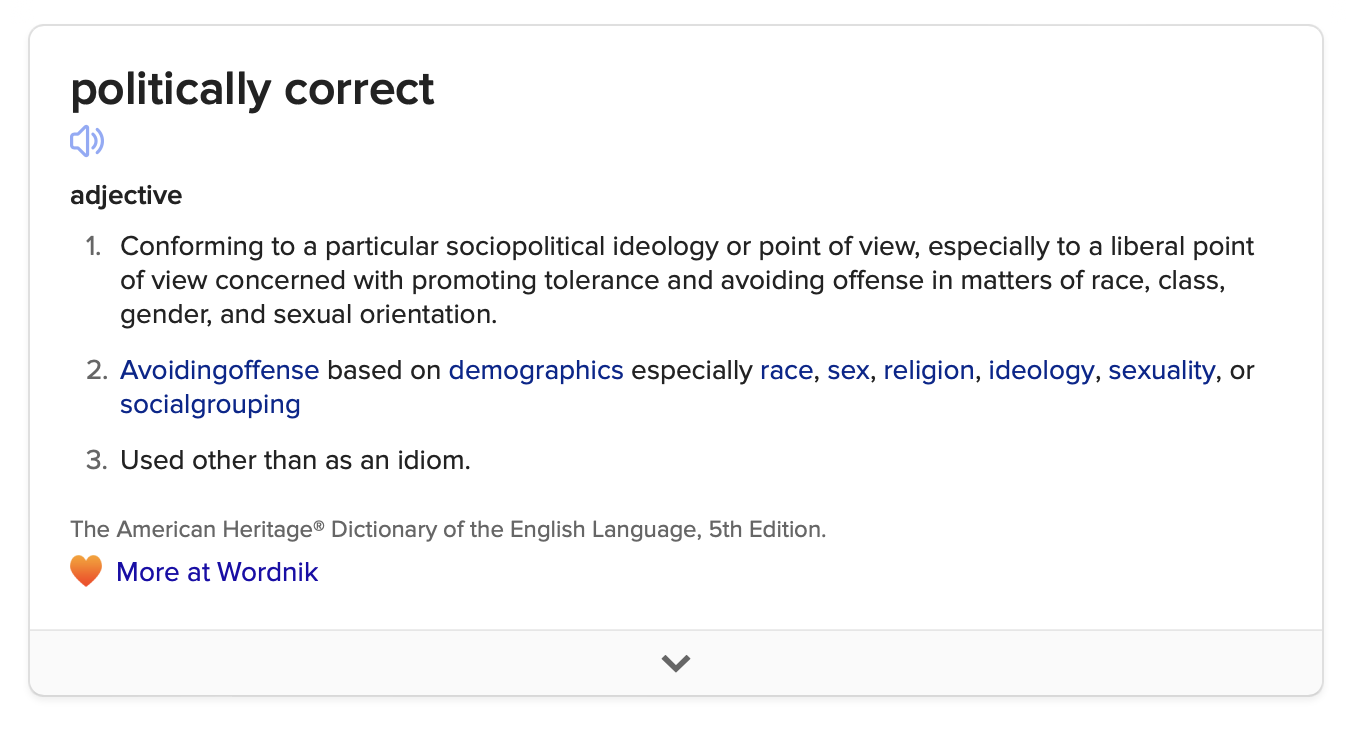The width and height of the screenshot is (1346, 732).
Task: Open the sex link in definition
Action: coord(848,370)
